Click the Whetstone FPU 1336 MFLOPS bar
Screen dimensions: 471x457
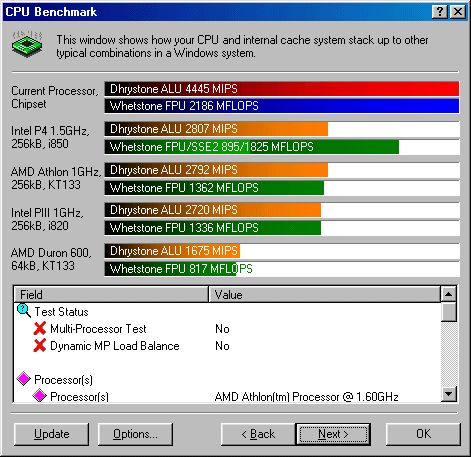pos(213,228)
